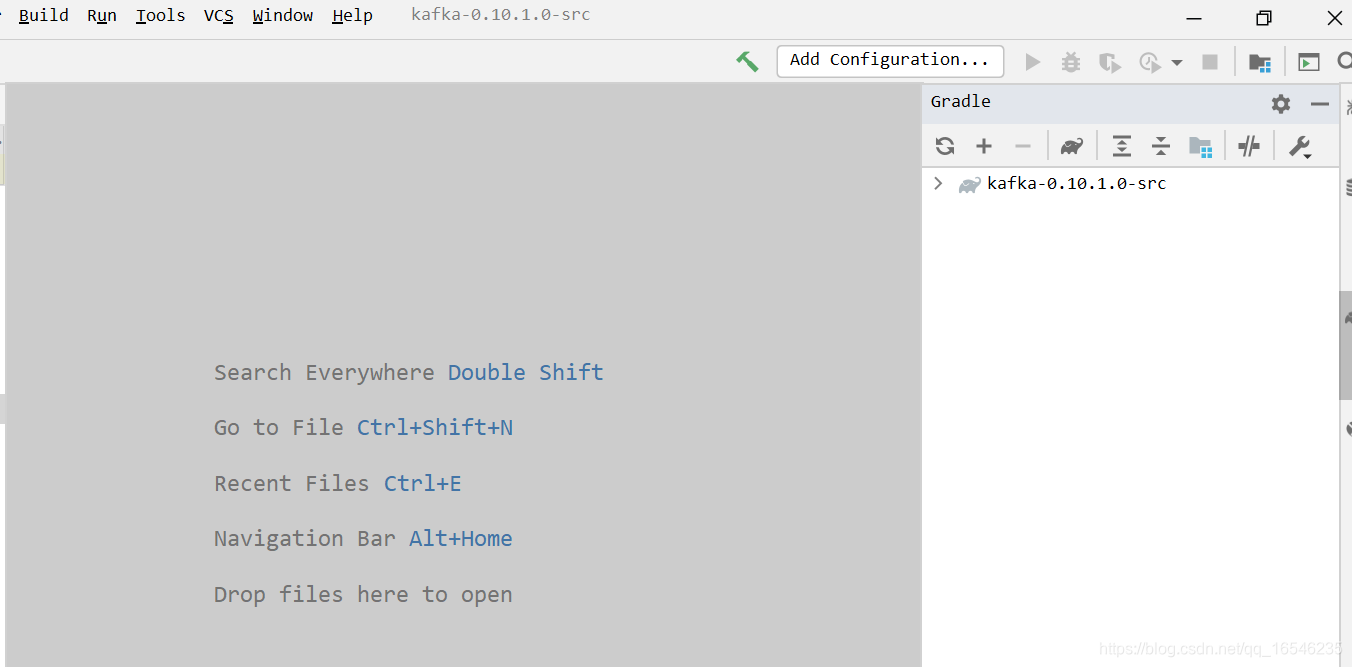
Task: Click the Gradle minus (unlink project) icon
Action: 1022,146
